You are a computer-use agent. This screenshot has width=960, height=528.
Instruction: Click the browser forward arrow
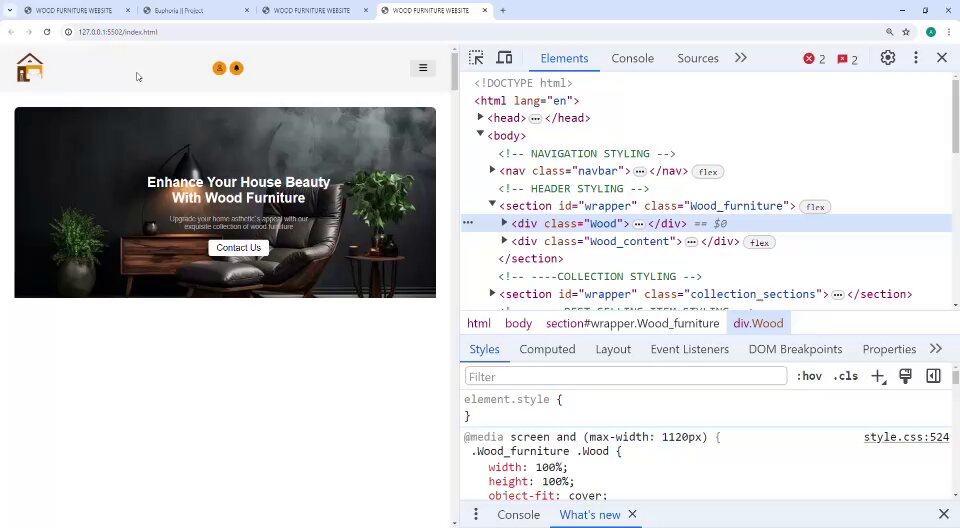coord(29,32)
